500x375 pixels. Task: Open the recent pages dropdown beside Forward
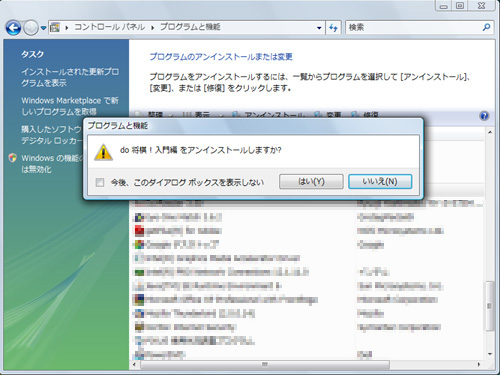click(x=43, y=28)
